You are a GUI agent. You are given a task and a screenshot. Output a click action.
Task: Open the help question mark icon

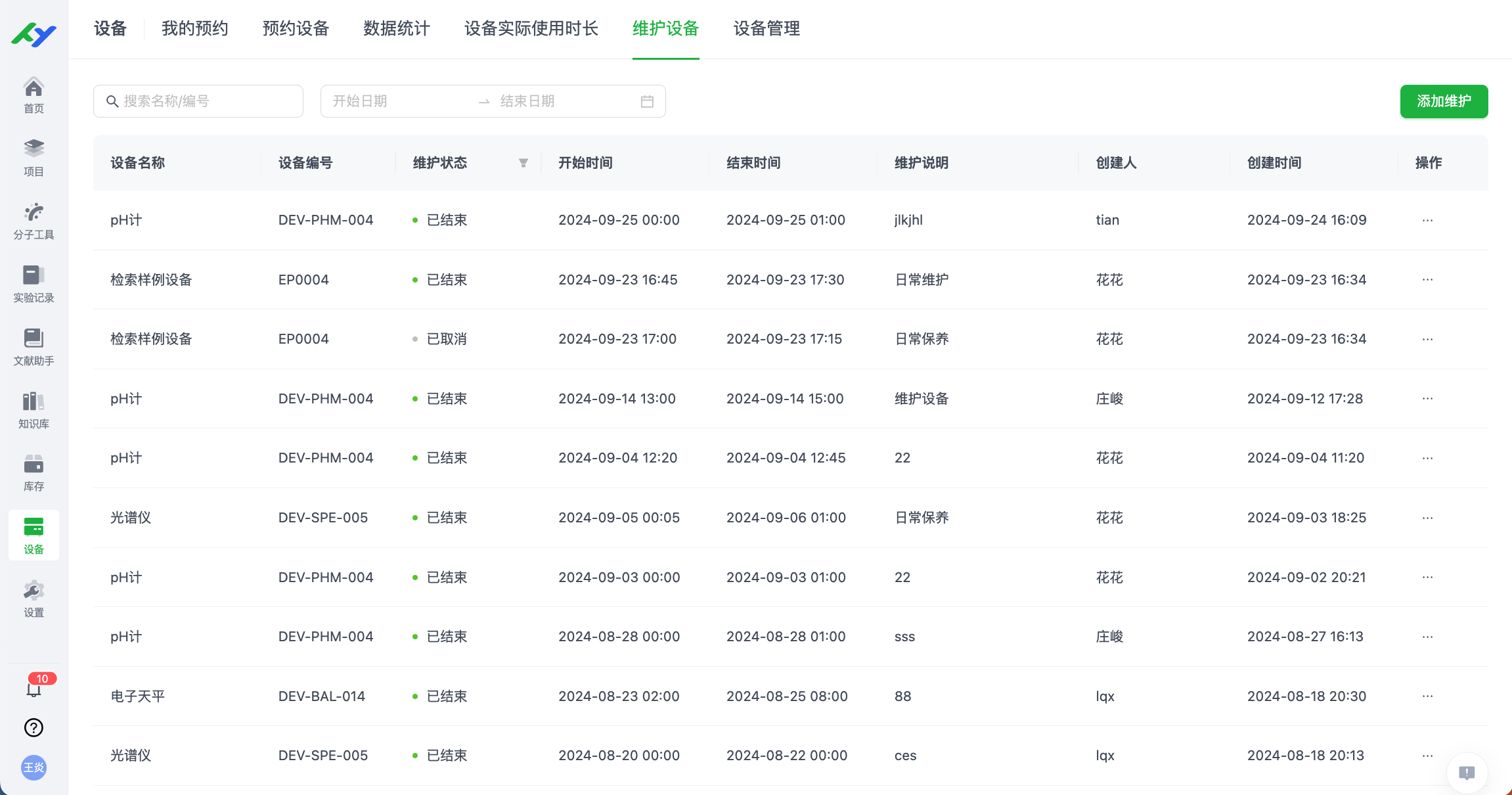(33, 728)
